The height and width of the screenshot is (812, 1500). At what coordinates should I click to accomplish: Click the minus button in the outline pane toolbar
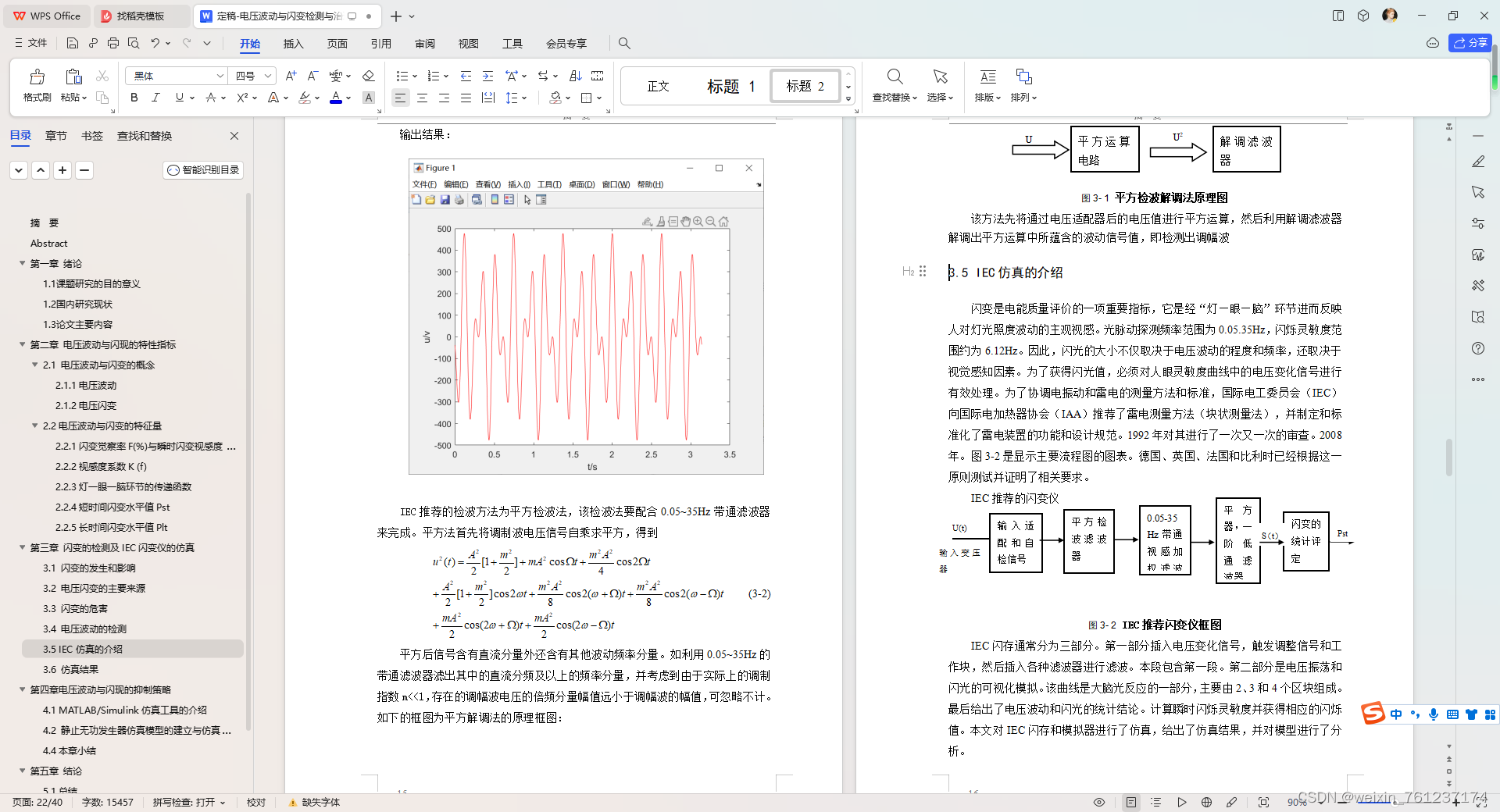tap(84, 169)
